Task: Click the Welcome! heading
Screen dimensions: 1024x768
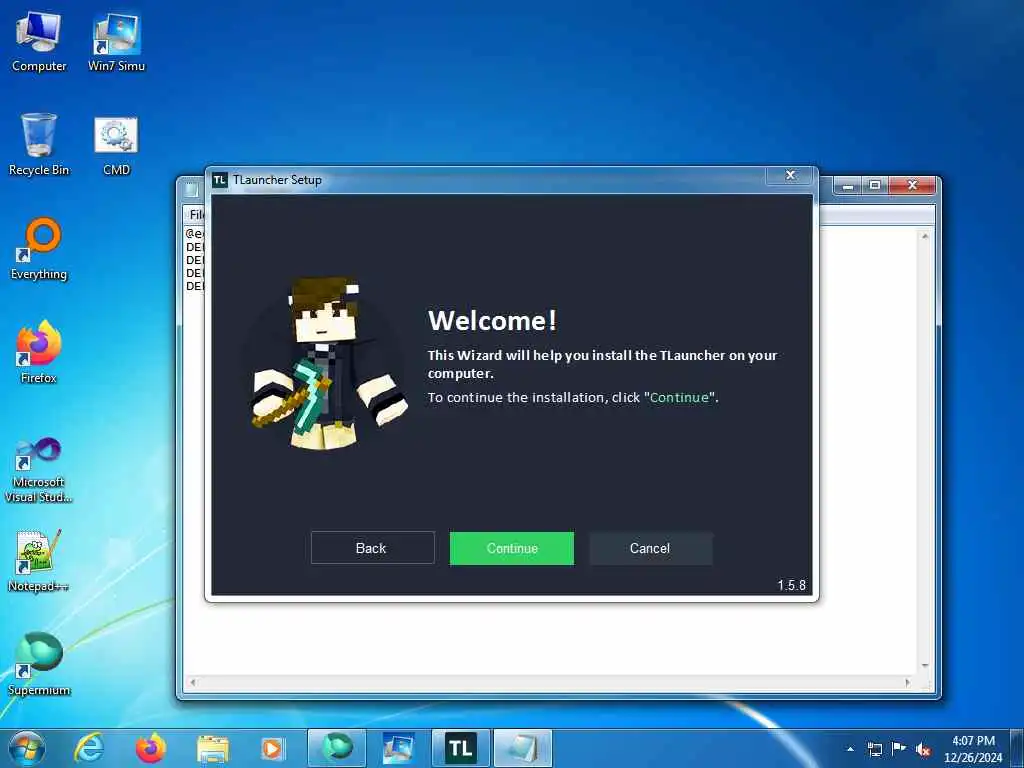Action: click(x=492, y=321)
